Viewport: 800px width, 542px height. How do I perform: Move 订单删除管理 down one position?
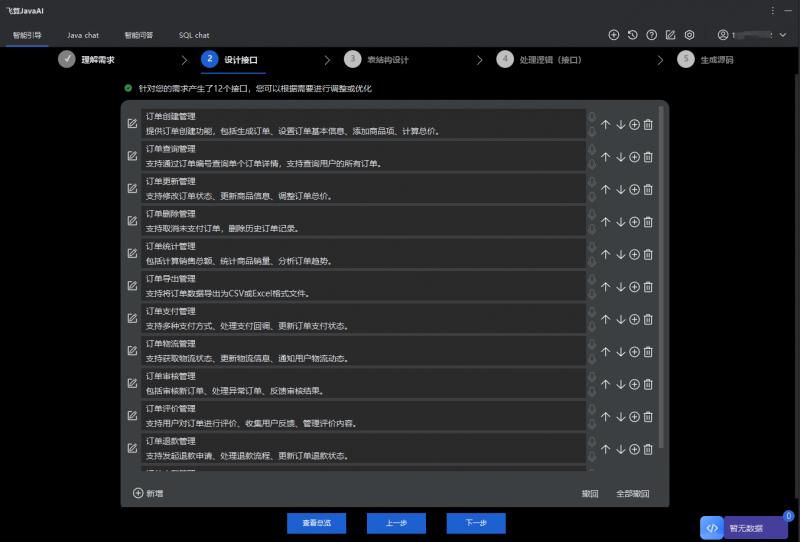(x=620, y=222)
